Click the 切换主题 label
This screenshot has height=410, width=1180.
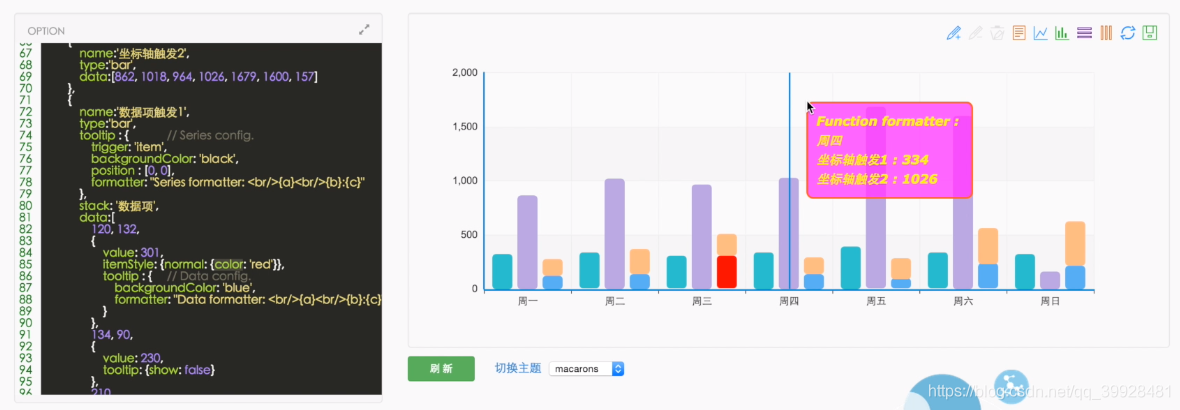pos(518,369)
